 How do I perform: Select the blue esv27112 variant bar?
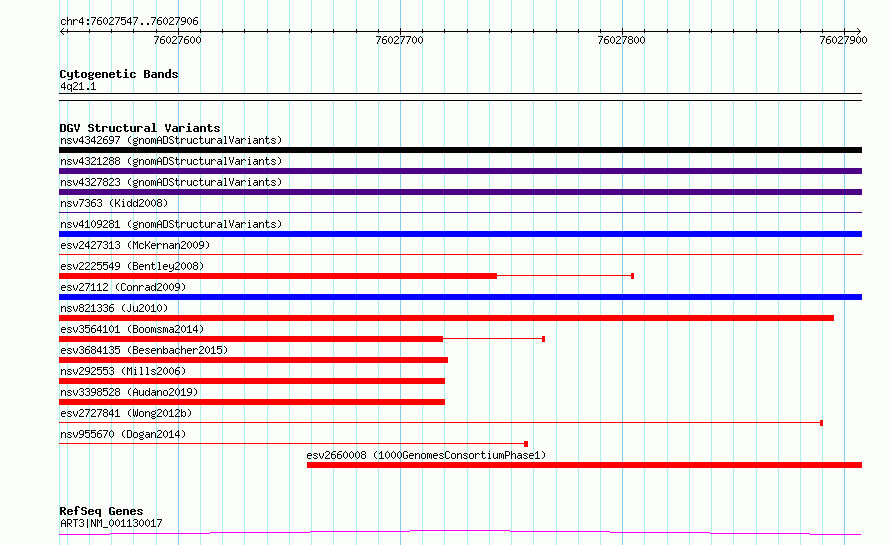point(460,297)
